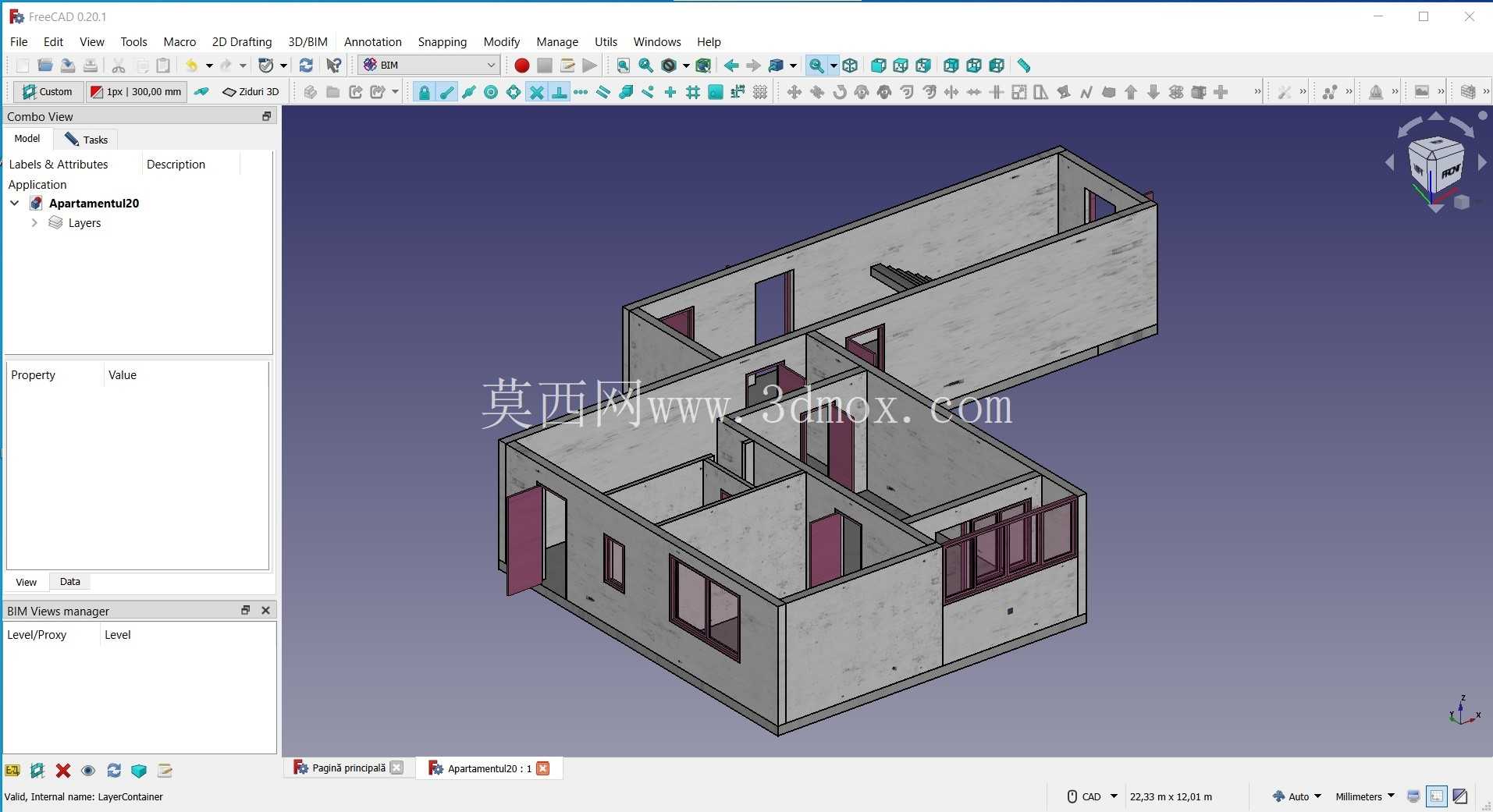Image resolution: width=1493 pixels, height=812 pixels.
Task: Open the zoom tools dropdown arrow
Action: click(x=834, y=66)
